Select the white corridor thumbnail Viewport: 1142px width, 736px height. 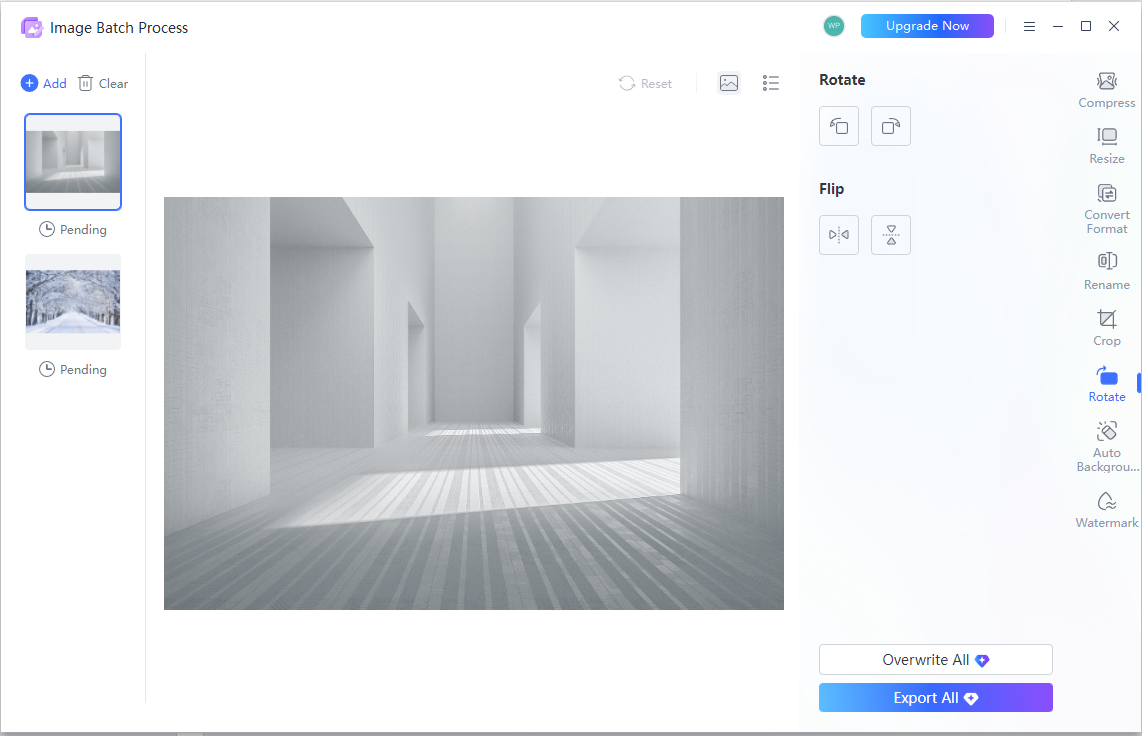pyautogui.click(x=73, y=162)
